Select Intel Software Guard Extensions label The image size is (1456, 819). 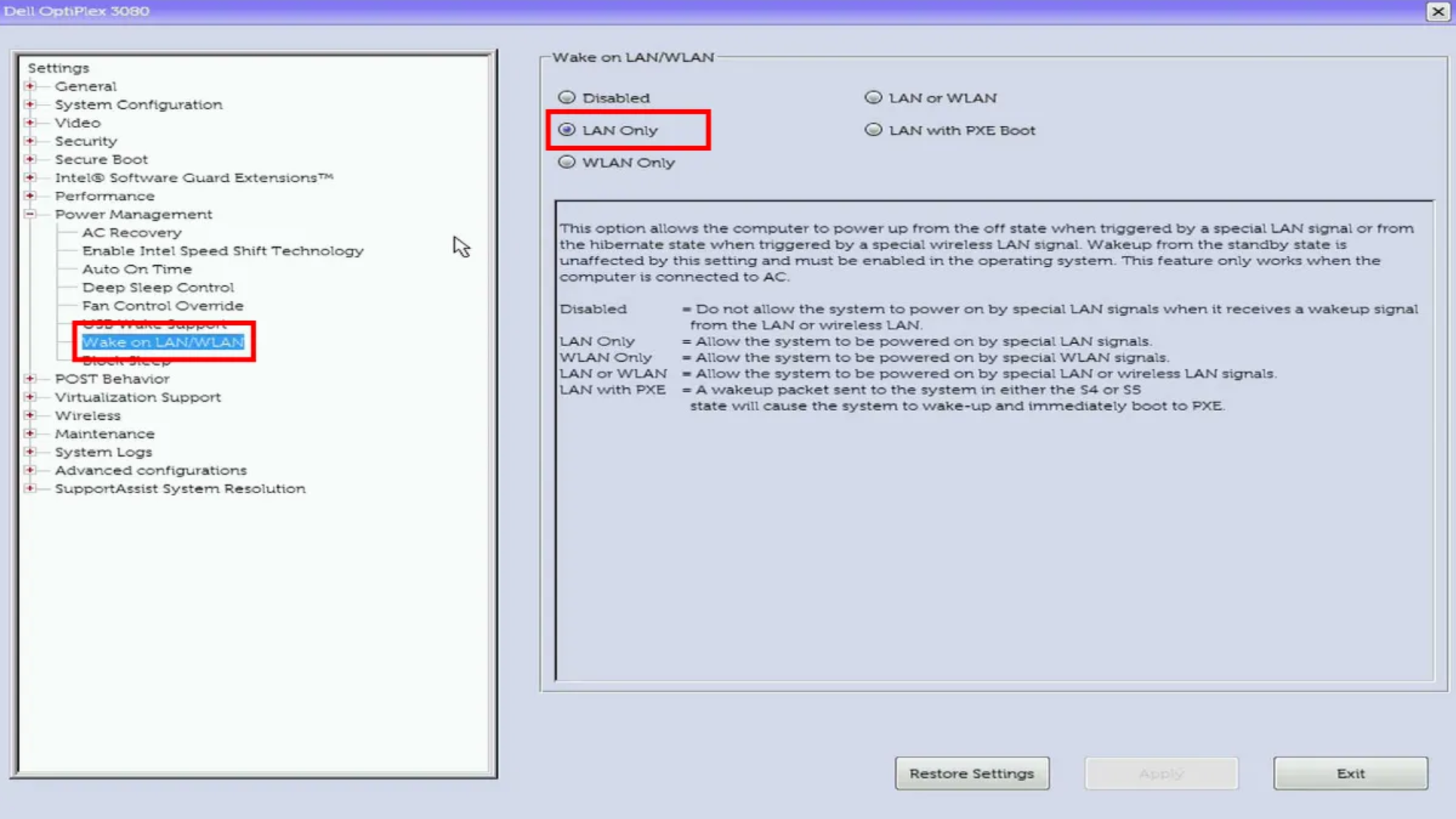point(194,177)
